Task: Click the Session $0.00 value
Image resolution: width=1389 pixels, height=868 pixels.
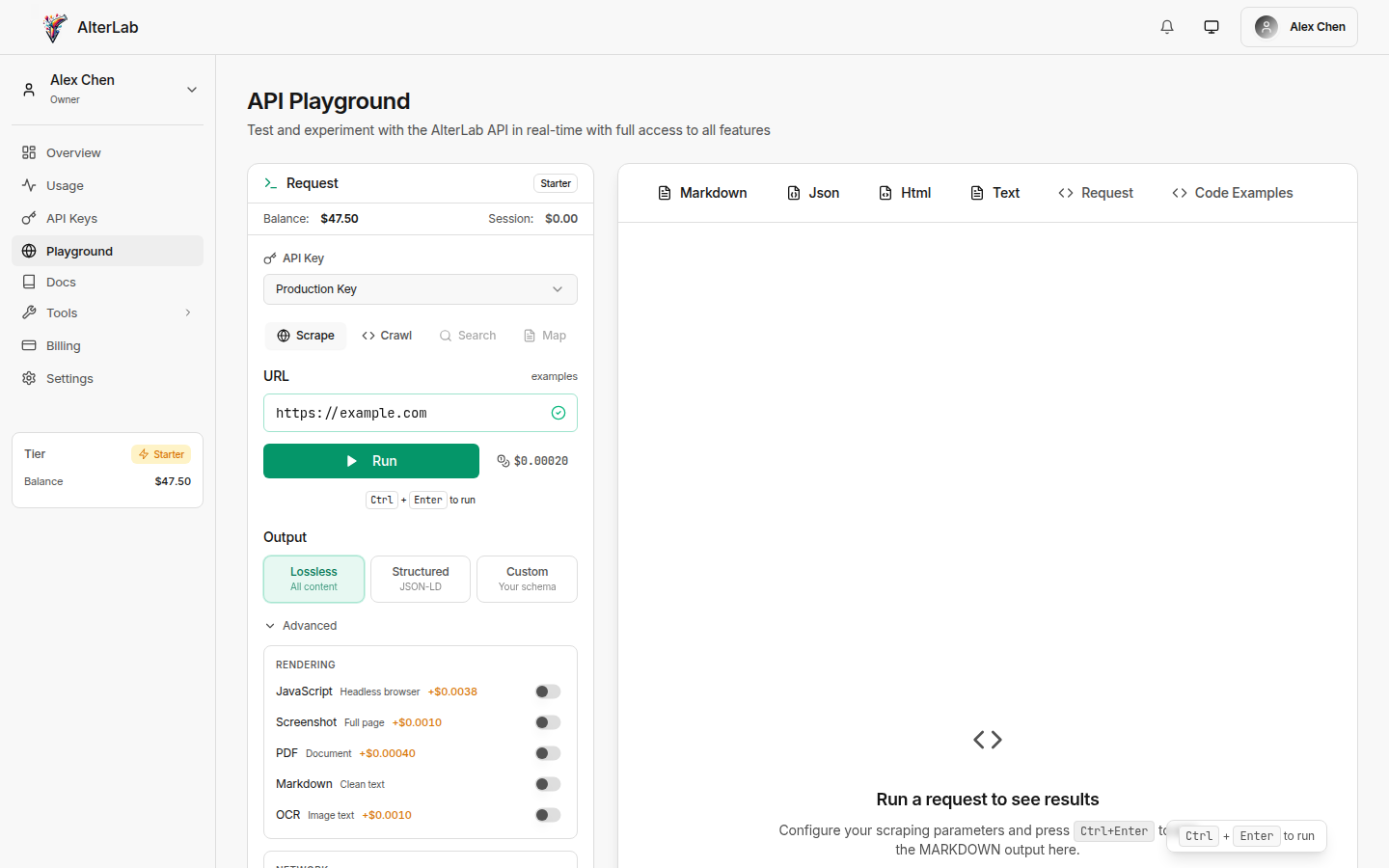Action: (x=561, y=219)
